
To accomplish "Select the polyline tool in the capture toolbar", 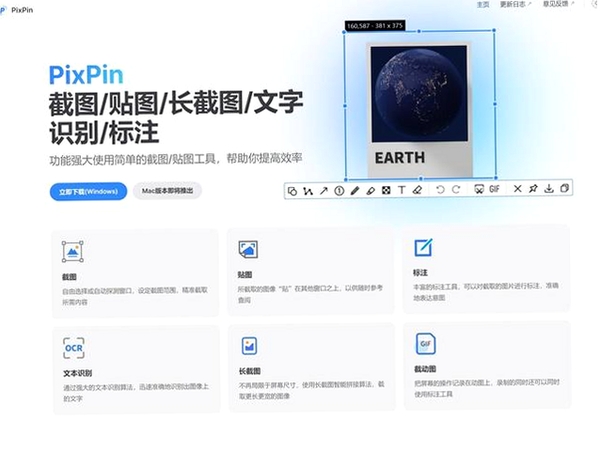I will 308,191.
